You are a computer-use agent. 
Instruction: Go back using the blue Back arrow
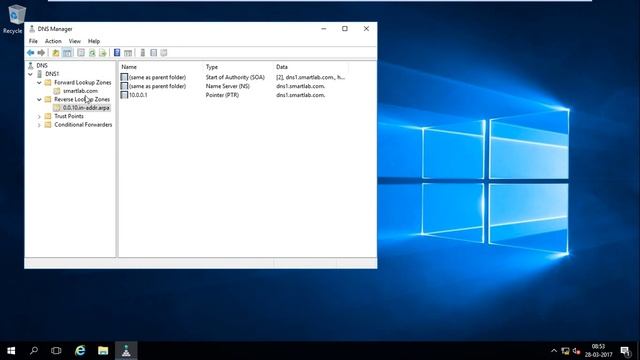pyautogui.click(x=31, y=53)
